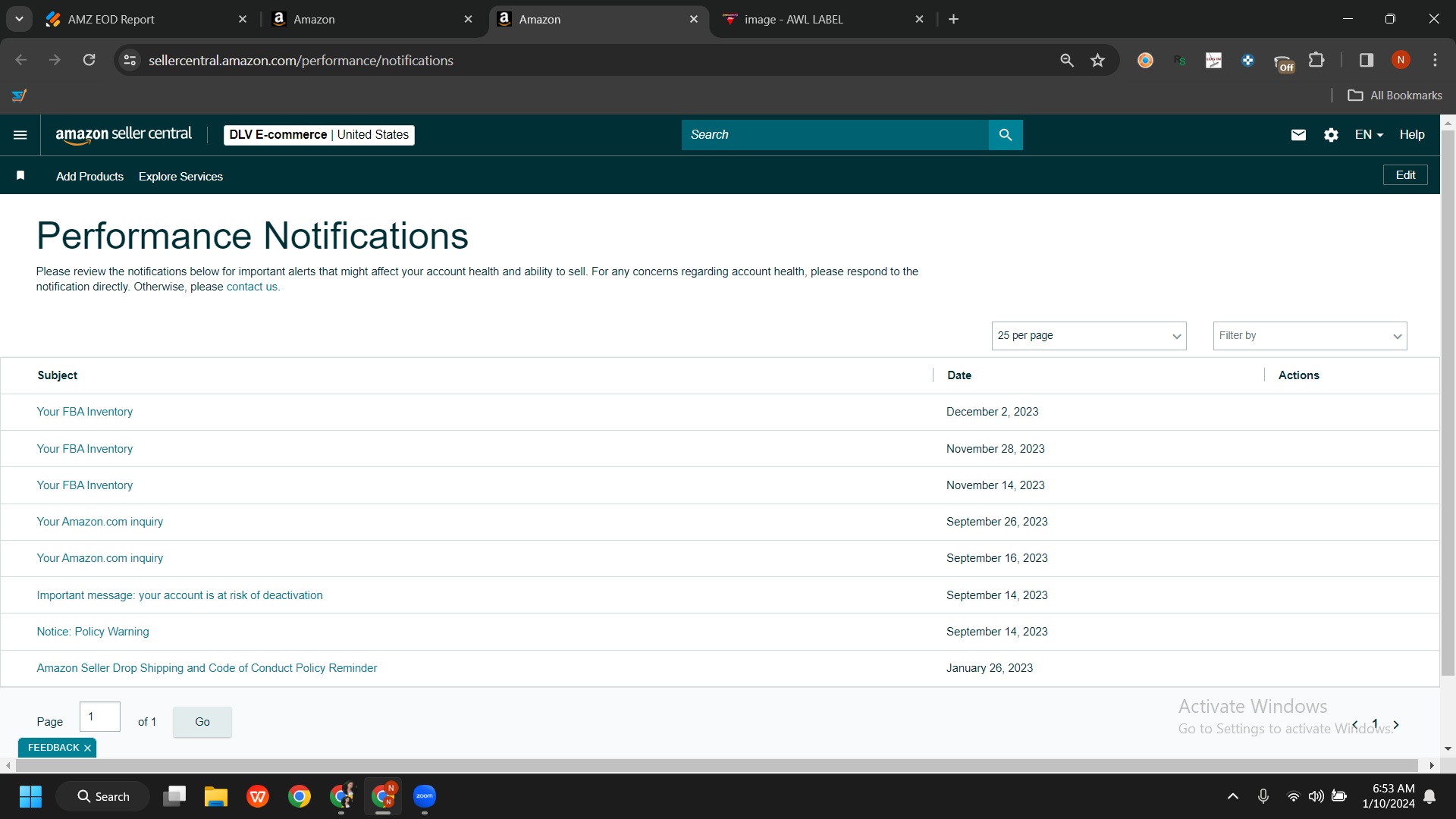The image size is (1456, 819).
Task: Dismiss the FEEDBACK tab with its X
Action: [x=87, y=748]
